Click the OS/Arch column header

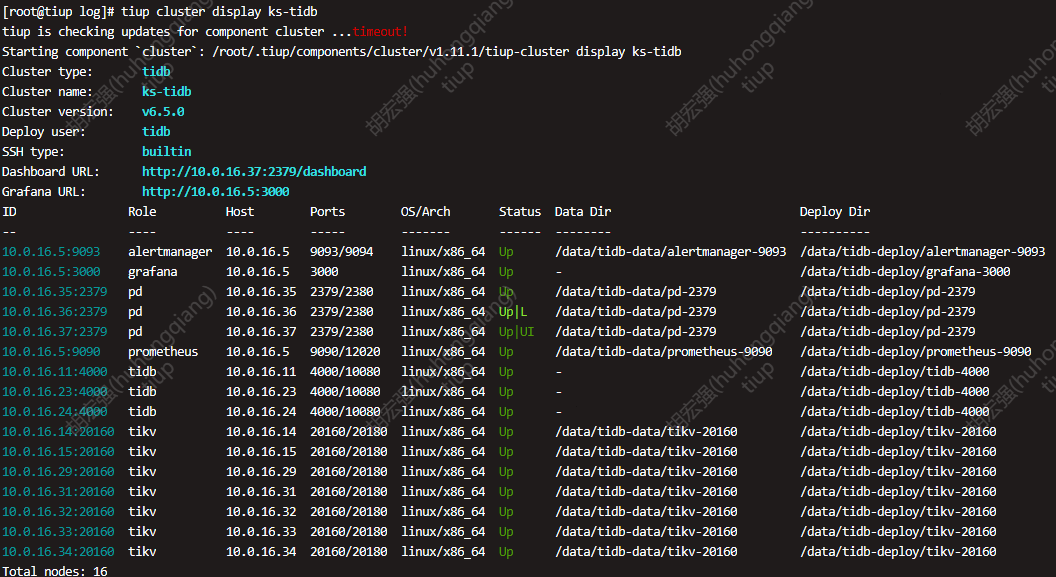(426, 212)
